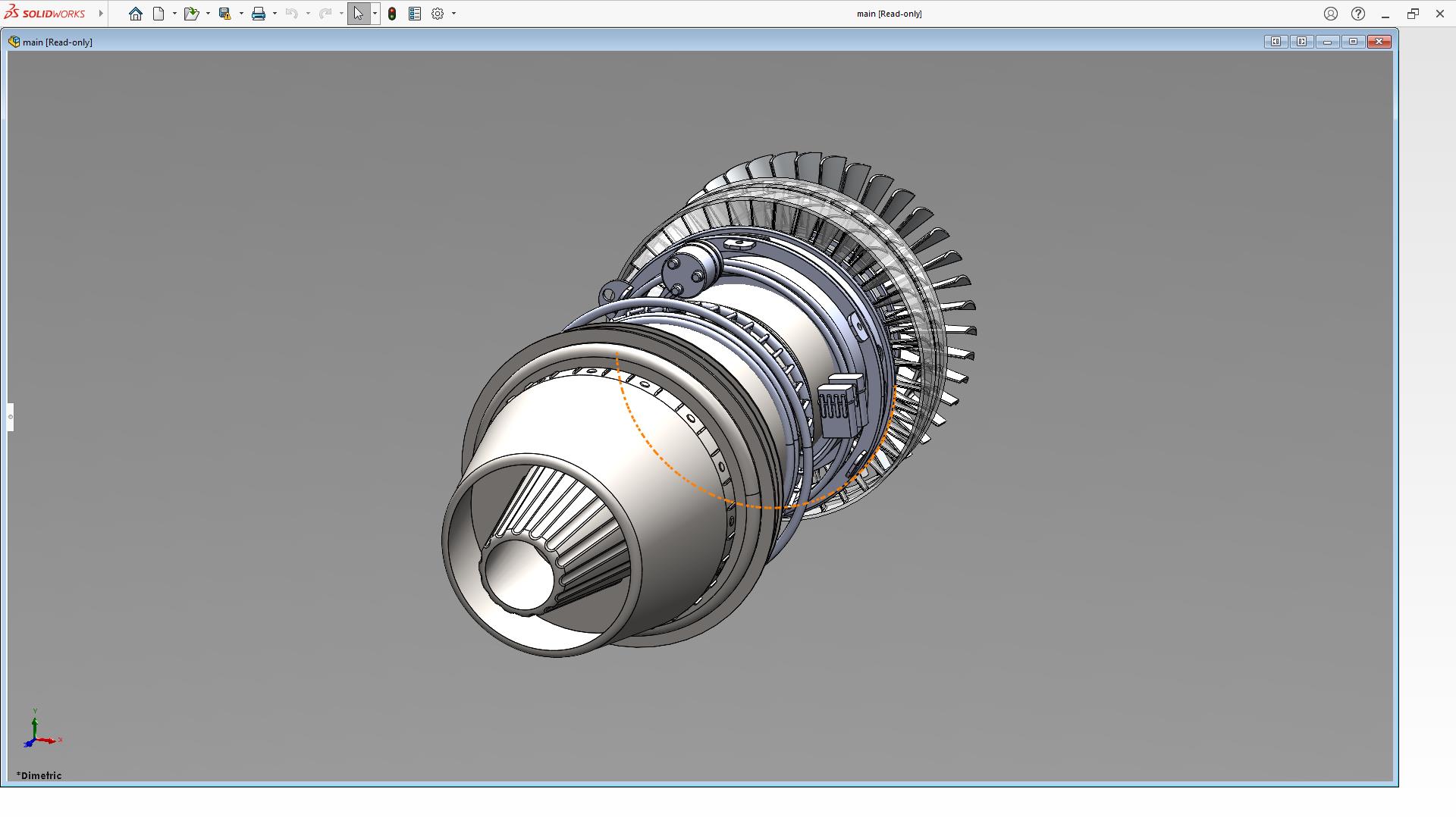Image resolution: width=1456 pixels, height=817 pixels.
Task: Expand the Print dropdown arrow
Action: 275,14
